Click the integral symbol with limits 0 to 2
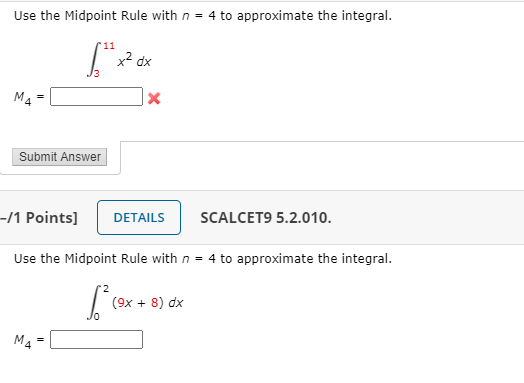This screenshot has height=383, width=524. [x=94, y=302]
